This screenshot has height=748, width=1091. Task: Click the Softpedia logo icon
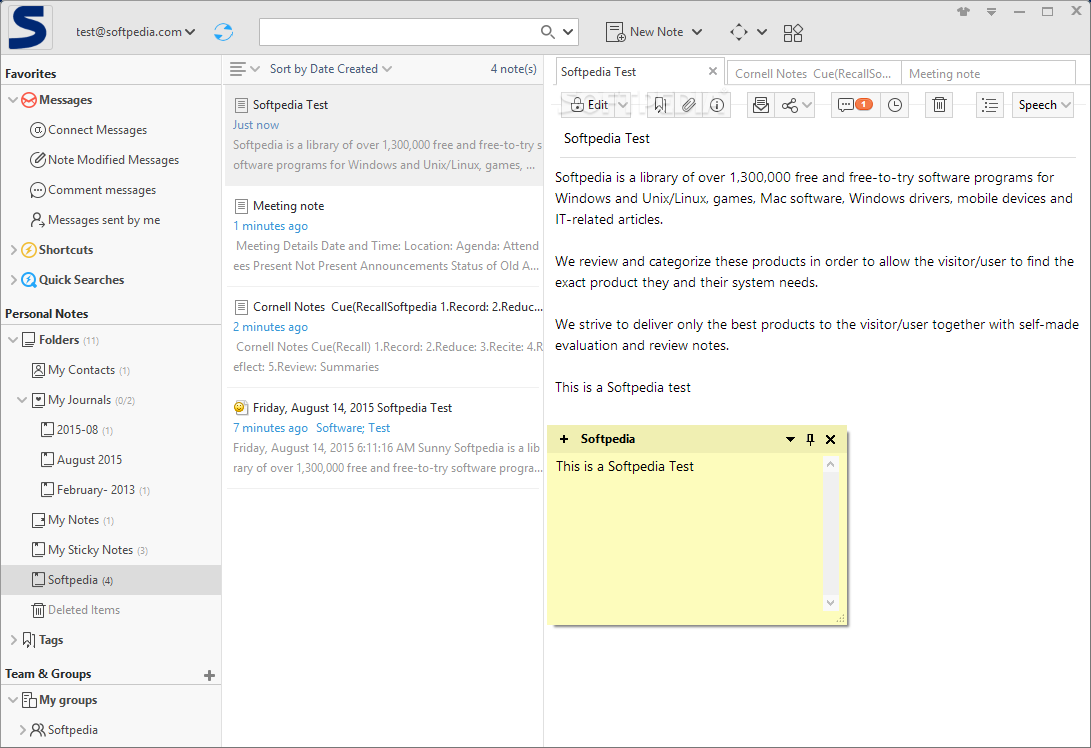[x=29, y=28]
